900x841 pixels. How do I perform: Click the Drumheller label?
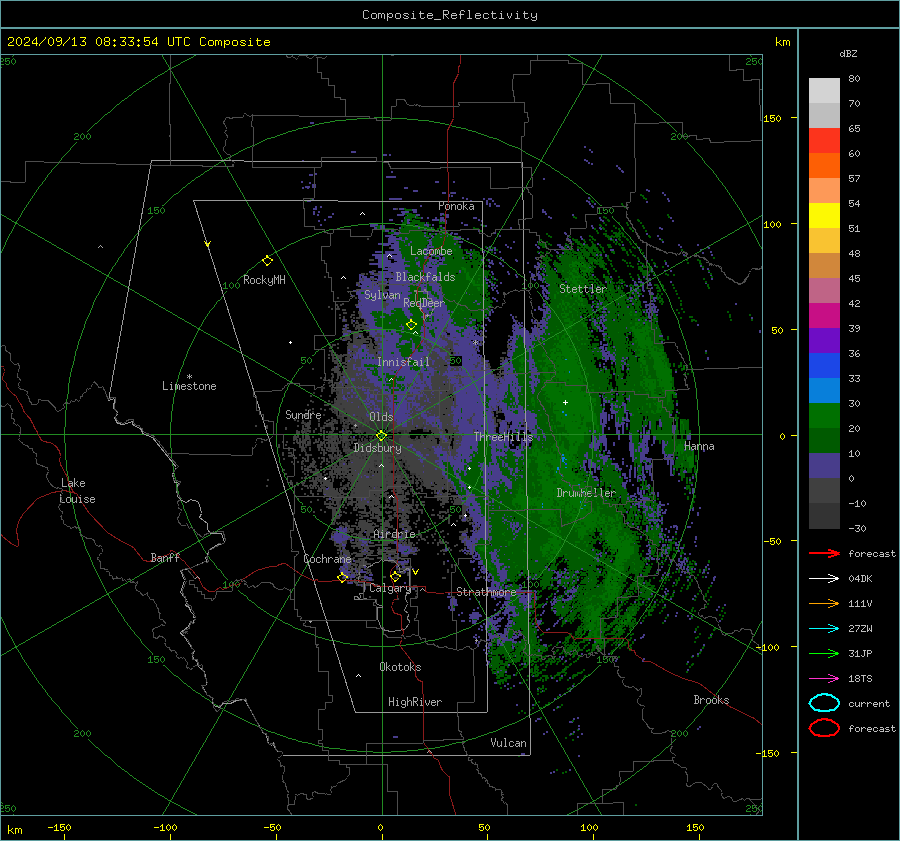pyautogui.click(x=586, y=493)
